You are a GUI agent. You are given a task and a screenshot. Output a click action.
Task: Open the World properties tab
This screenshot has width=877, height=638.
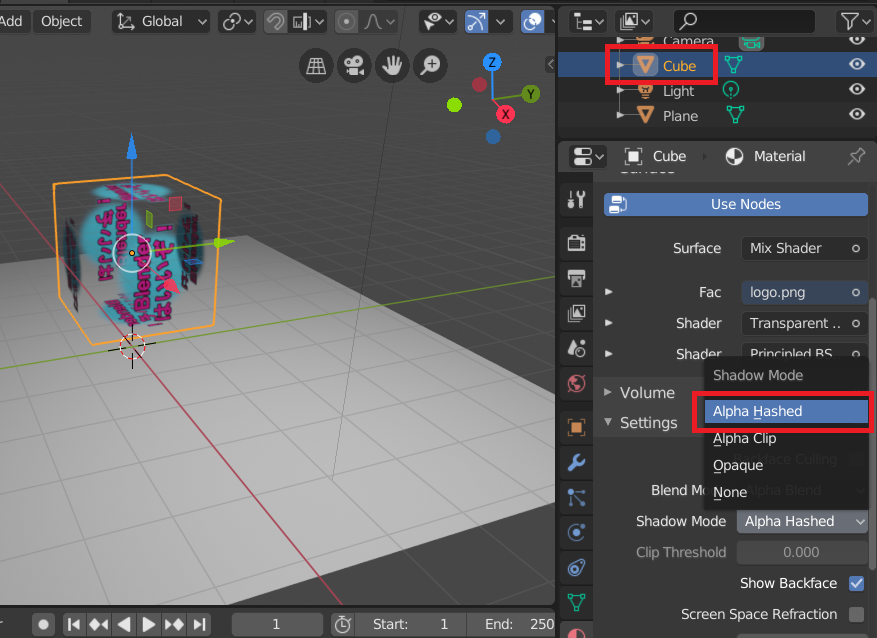coord(576,384)
